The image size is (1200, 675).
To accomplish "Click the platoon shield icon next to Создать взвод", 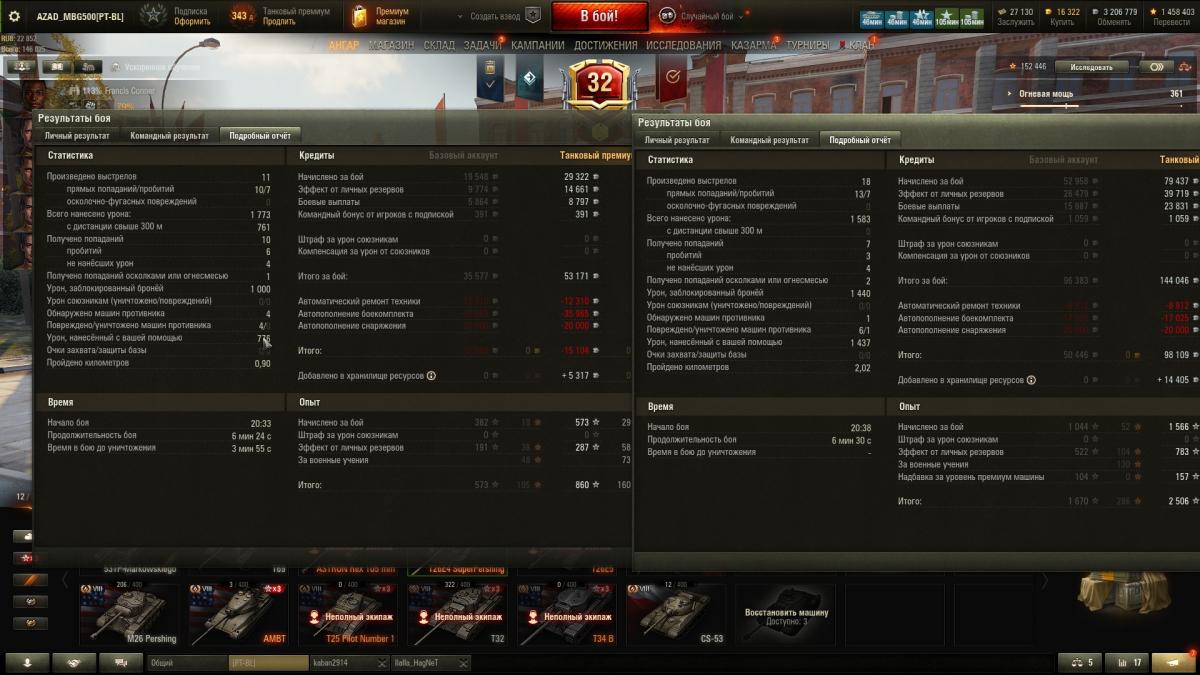I will pos(533,16).
